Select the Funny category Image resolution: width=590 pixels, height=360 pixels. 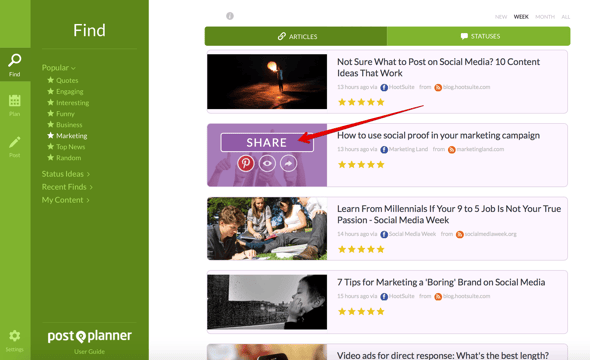pyautogui.click(x=61, y=113)
